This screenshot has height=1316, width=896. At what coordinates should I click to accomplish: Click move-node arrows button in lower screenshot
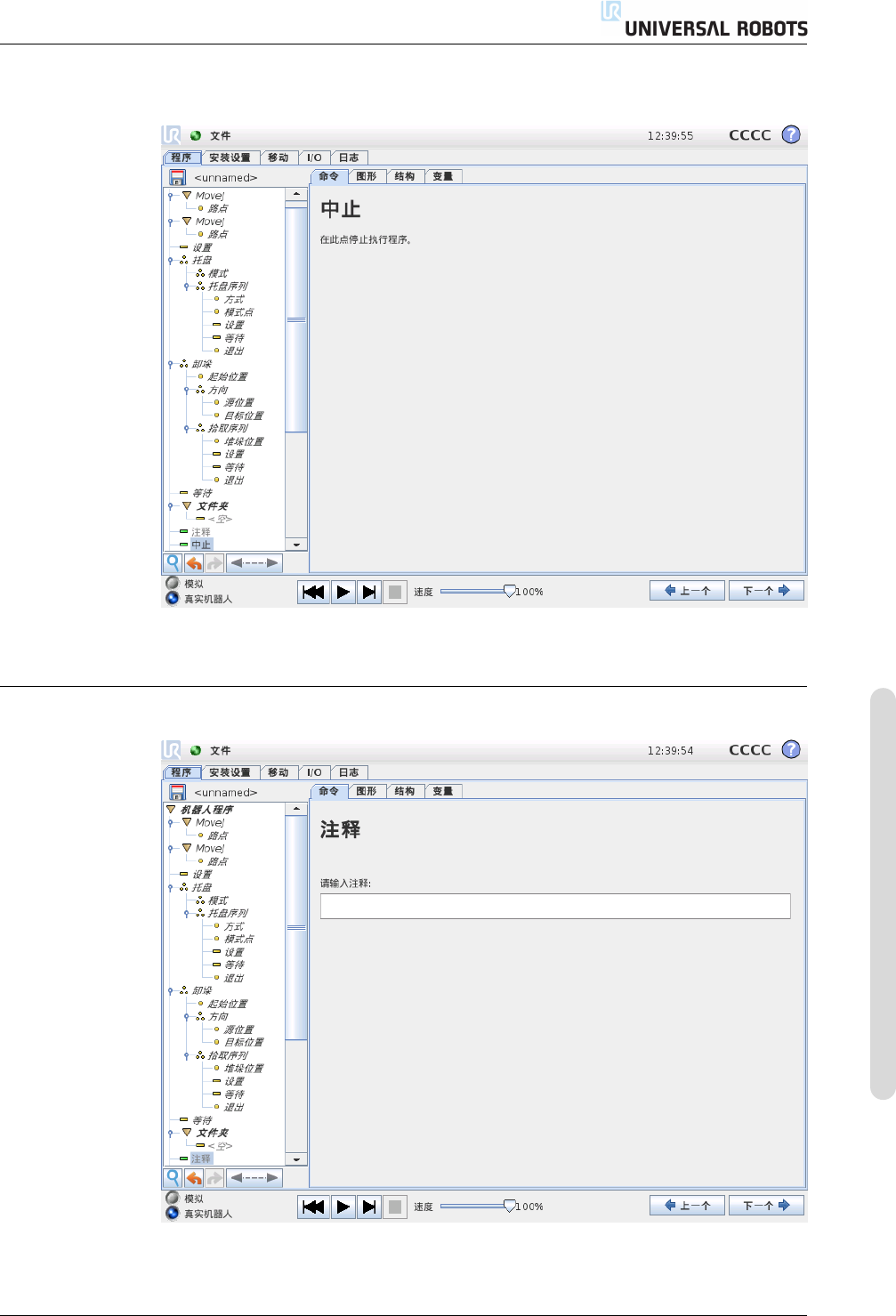tap(254, 1177)
